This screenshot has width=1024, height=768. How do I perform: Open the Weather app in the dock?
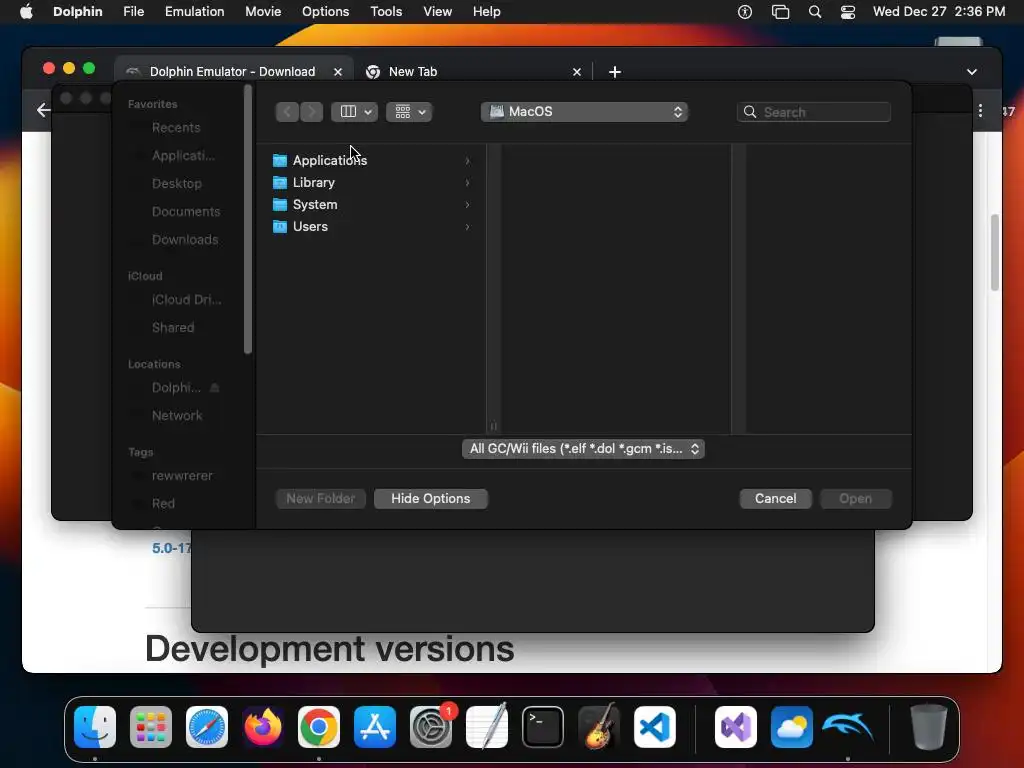click(x=792, y=727)
